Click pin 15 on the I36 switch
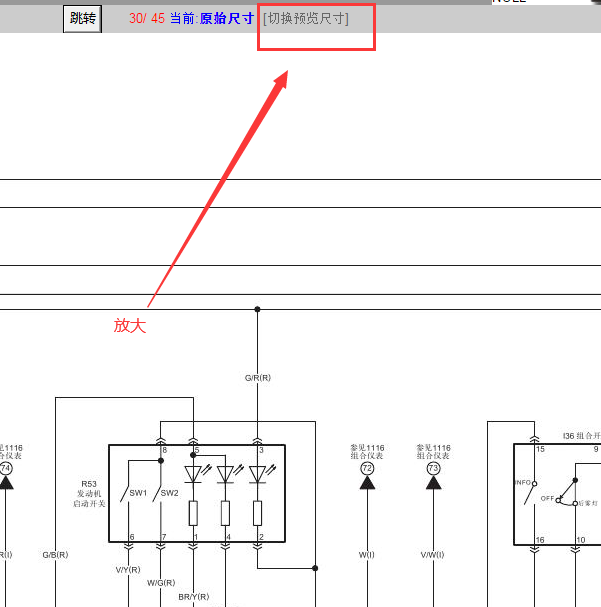 (x=540, y=449)
